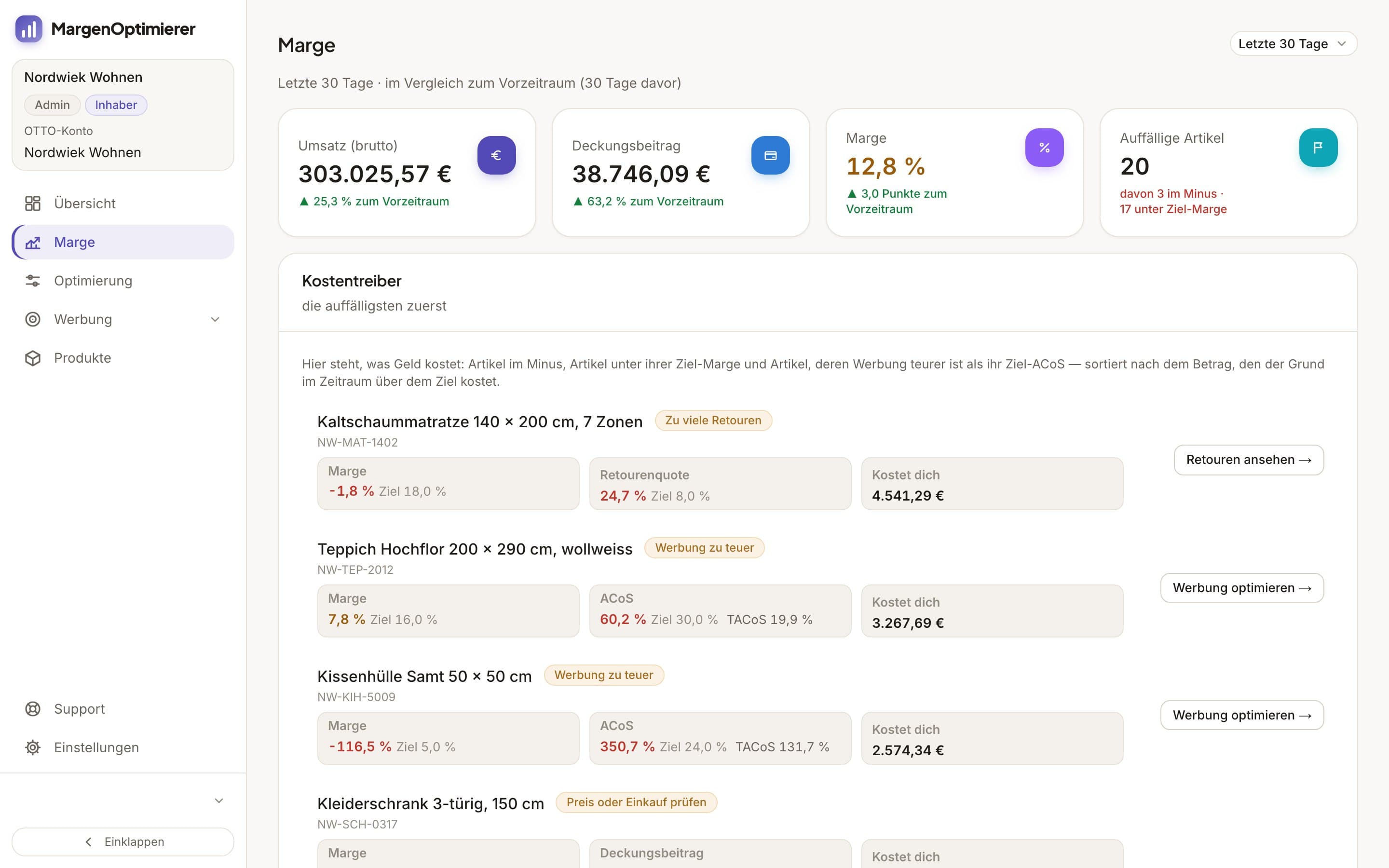Screen dimensions: 1389x868
Task: Select the Teppich Hochflor 200 × 290 cm title
Action: point(475,549)
